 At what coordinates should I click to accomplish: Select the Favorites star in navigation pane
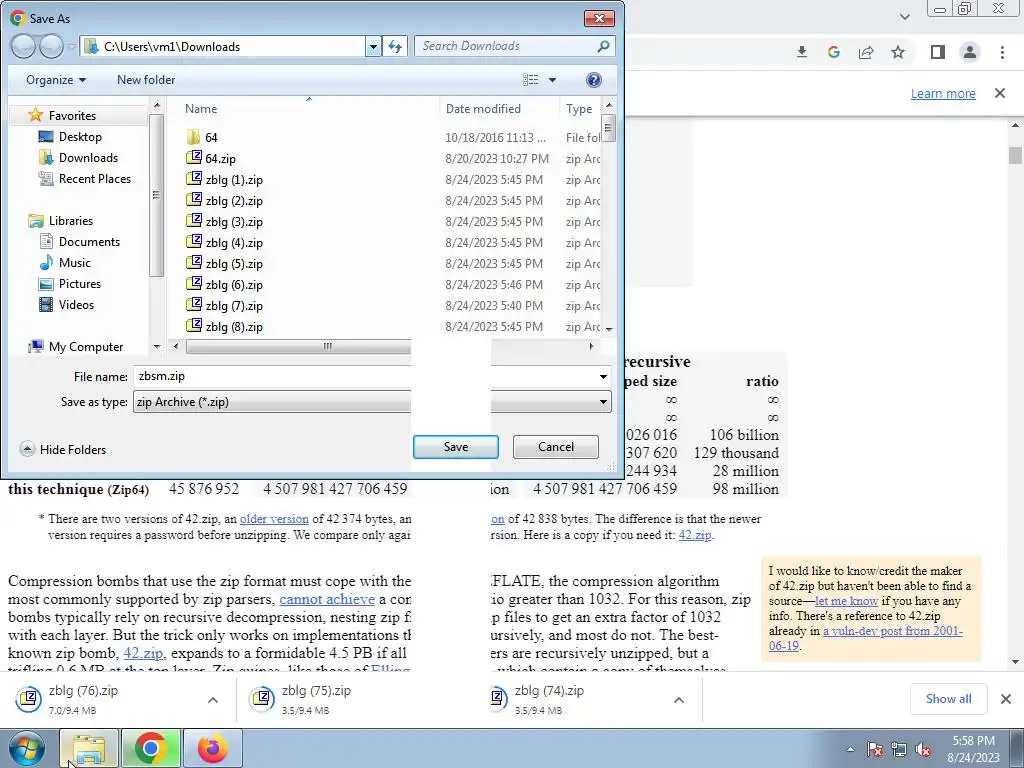point(36,116)
